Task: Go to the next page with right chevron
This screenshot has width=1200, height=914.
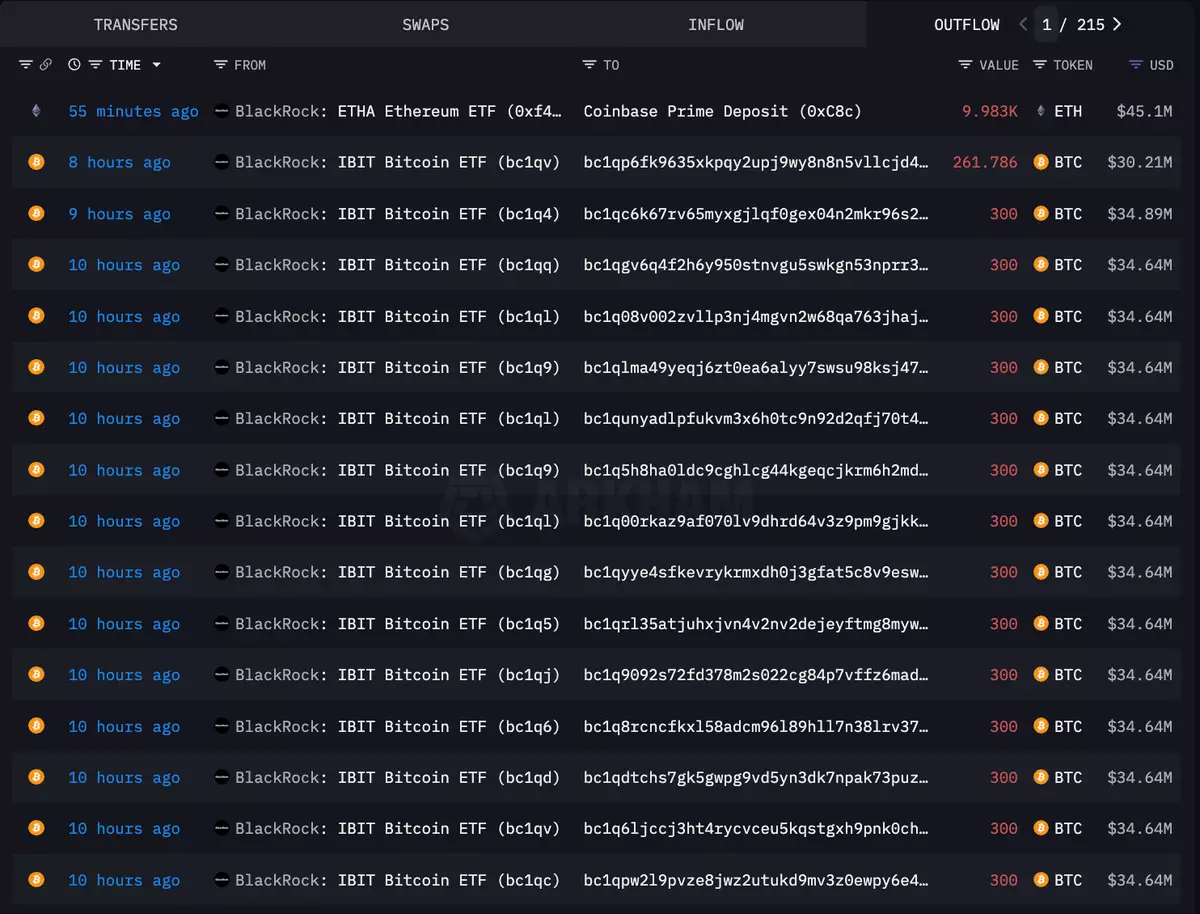Action: (x=1117, y=24)
